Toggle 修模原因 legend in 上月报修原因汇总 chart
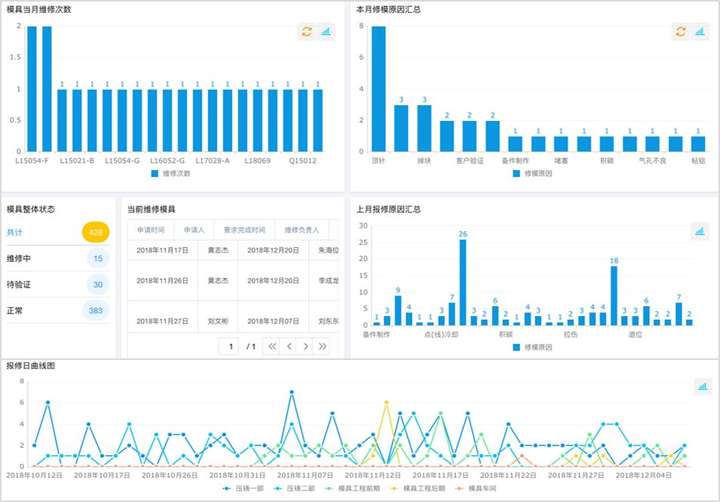The height and width of the screenshot is (502, 720). click(x=532, y=347)
